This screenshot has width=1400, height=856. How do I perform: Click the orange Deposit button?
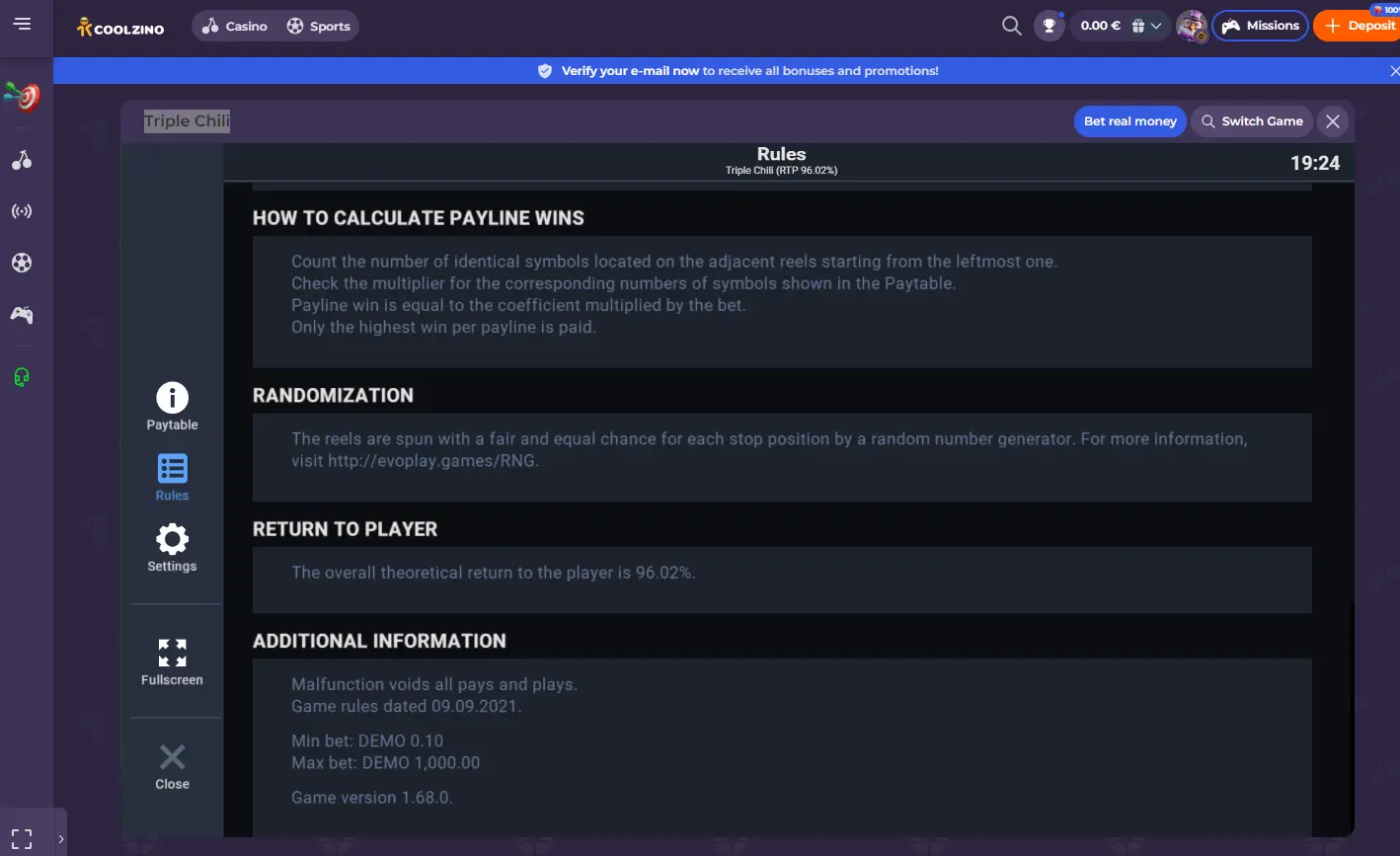tap(1359, 26)
